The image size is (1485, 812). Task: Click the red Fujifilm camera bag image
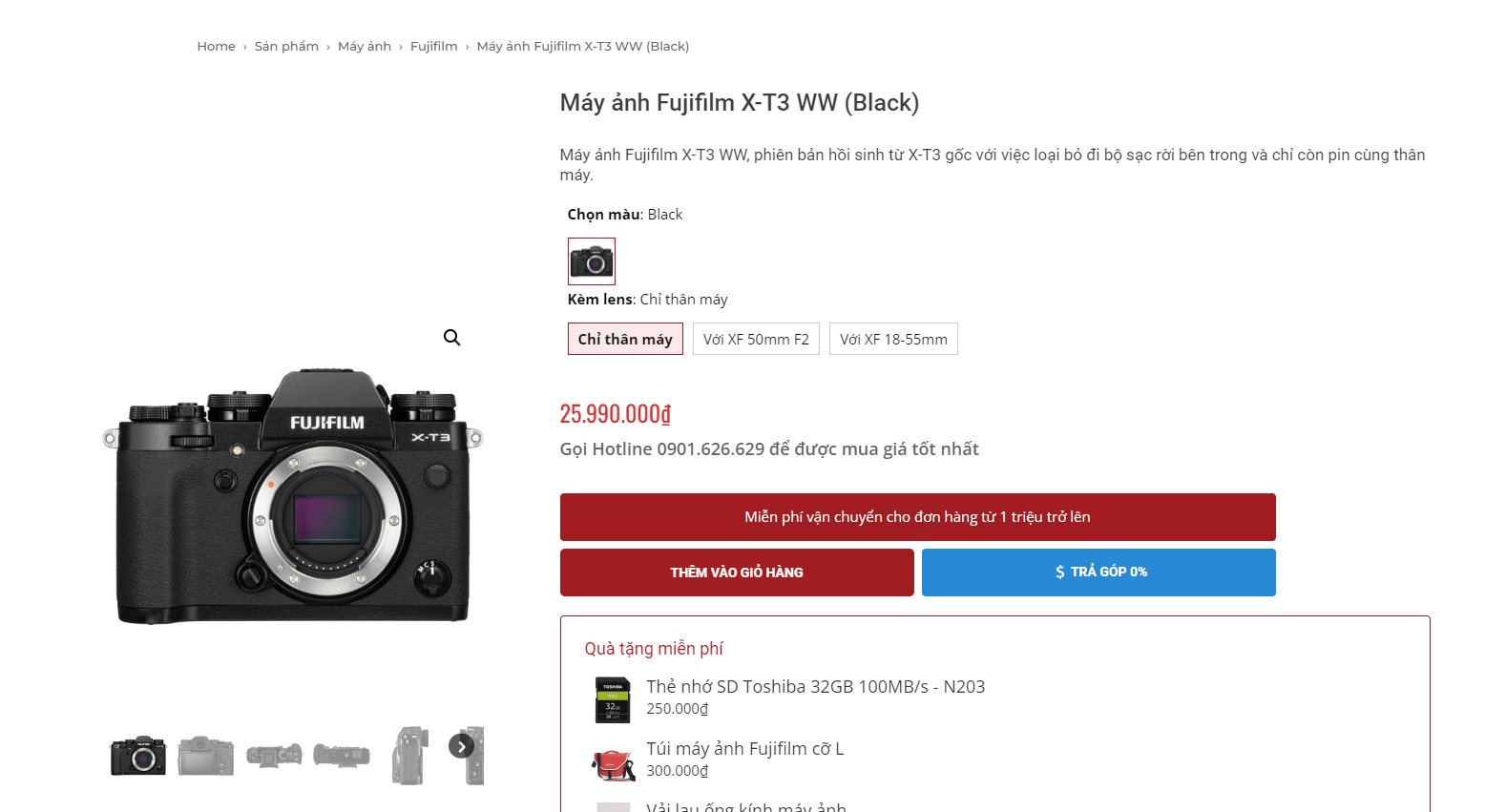(613, 764)
